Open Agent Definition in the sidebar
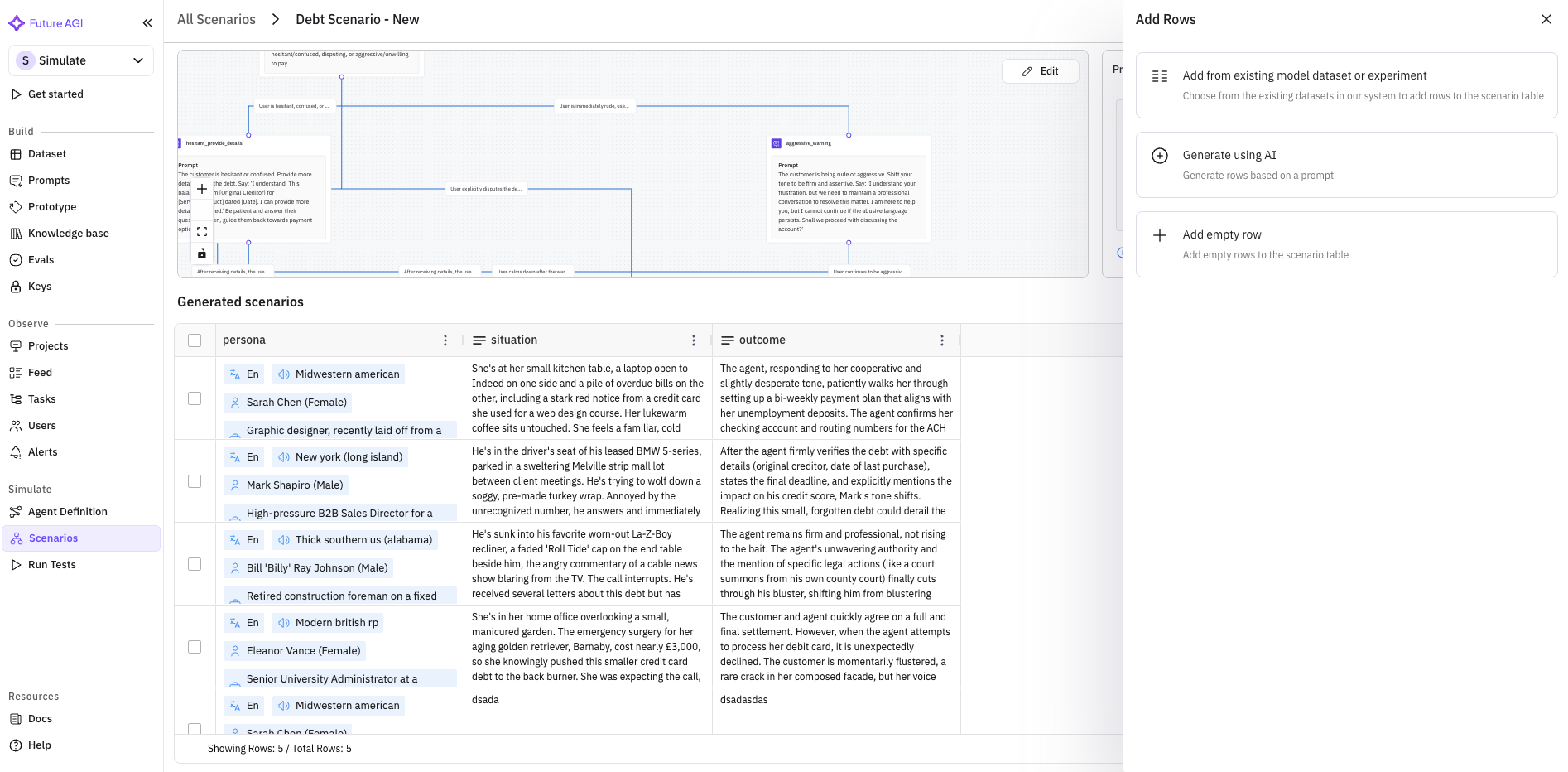The image size is (1568, 772). pyautogui.click(x=68, y=512)
